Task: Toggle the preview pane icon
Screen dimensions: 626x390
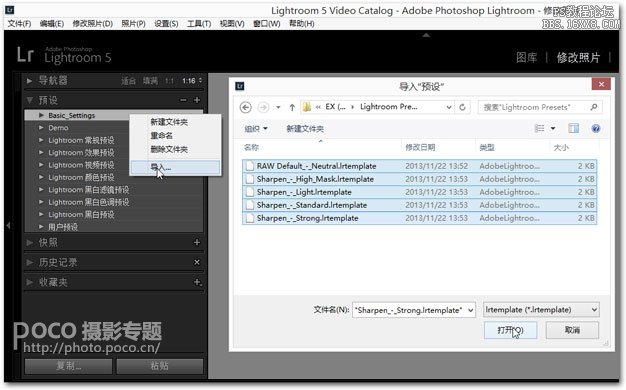Action: [x=573, y=128]
